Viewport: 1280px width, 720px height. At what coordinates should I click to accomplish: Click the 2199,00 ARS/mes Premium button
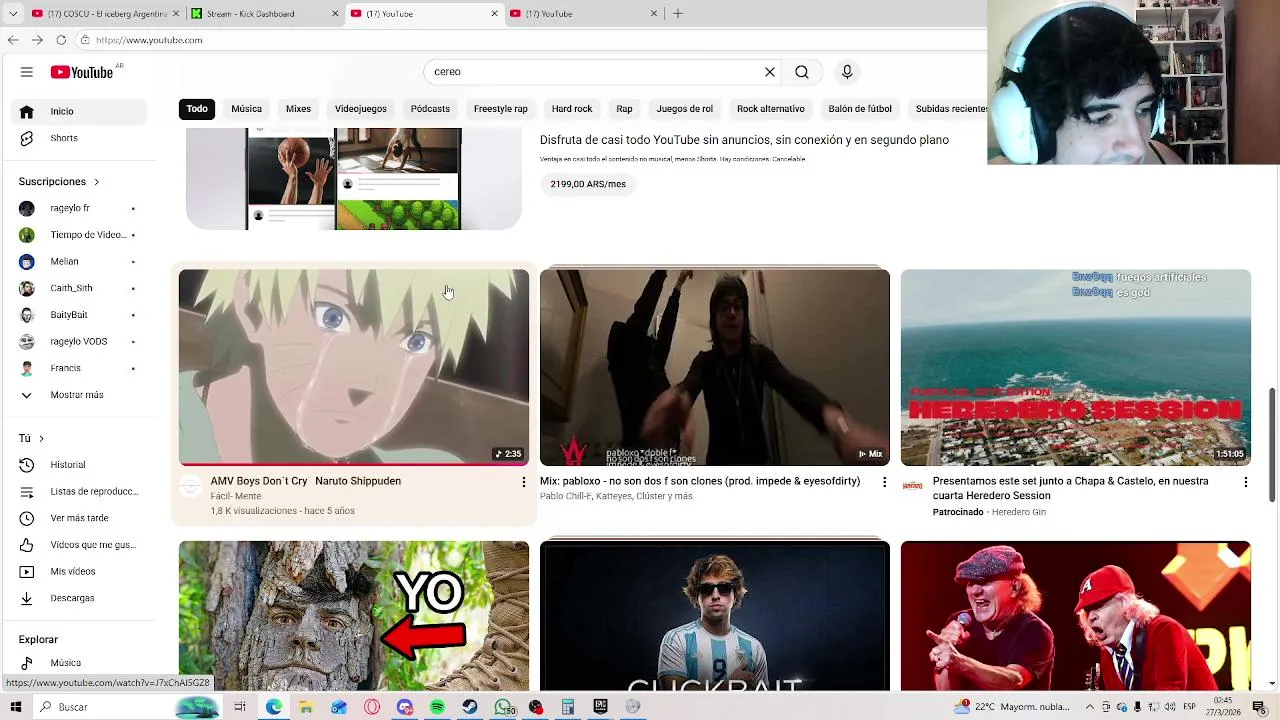click(588, 184)
